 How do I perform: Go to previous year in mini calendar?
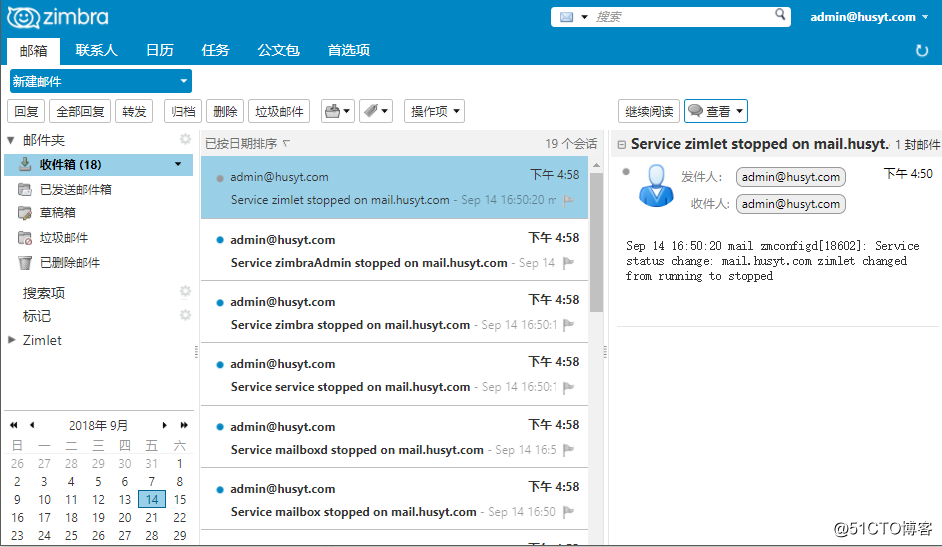coord(14,425)
